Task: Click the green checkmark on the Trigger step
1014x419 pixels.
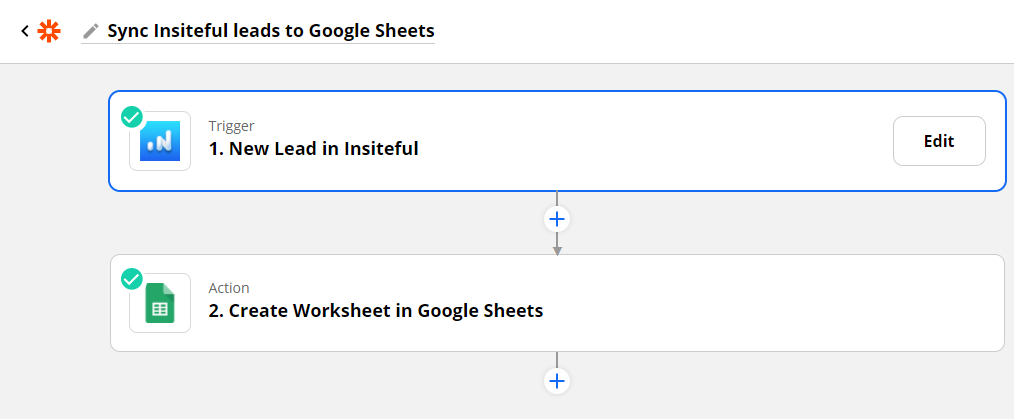Action: pos(132,118)
